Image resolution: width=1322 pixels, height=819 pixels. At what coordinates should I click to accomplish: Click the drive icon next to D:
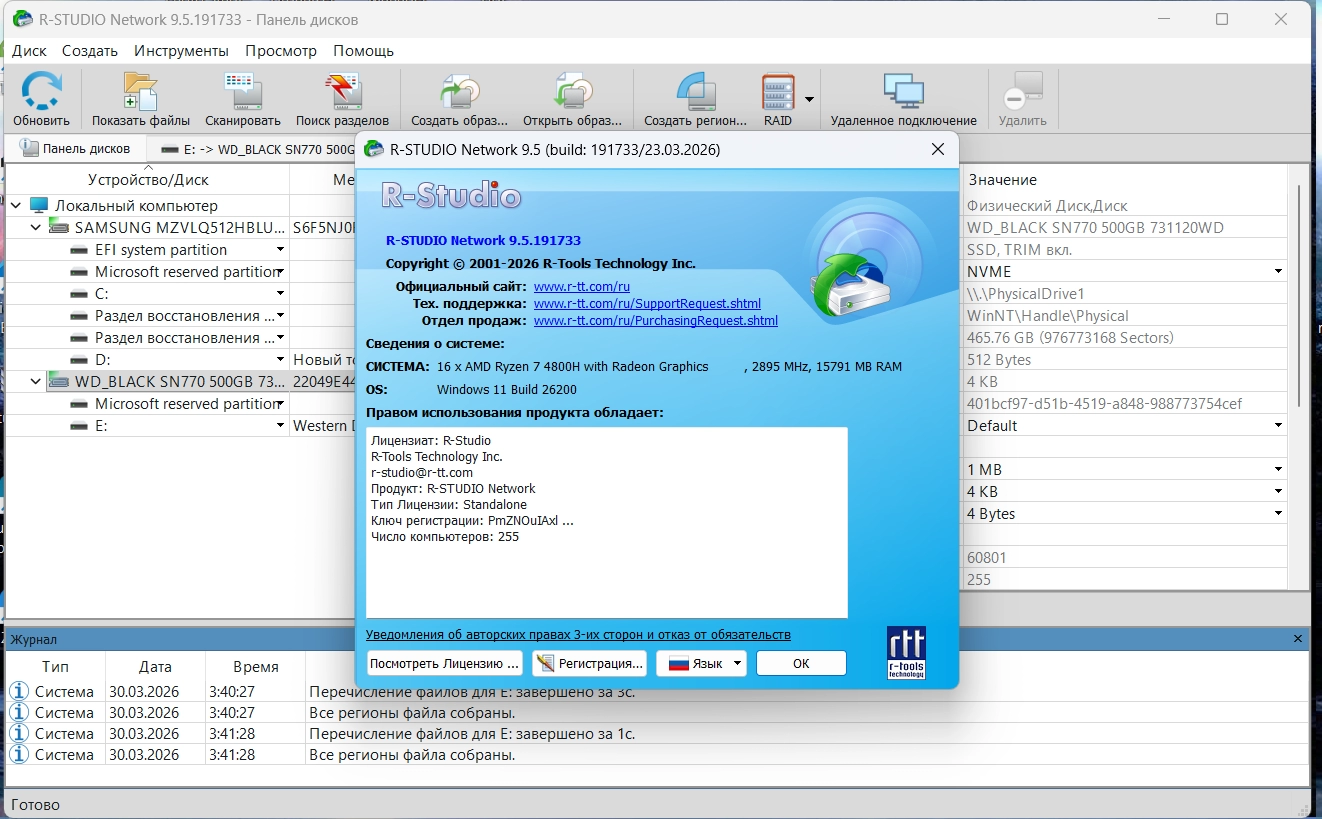[79, 360]
